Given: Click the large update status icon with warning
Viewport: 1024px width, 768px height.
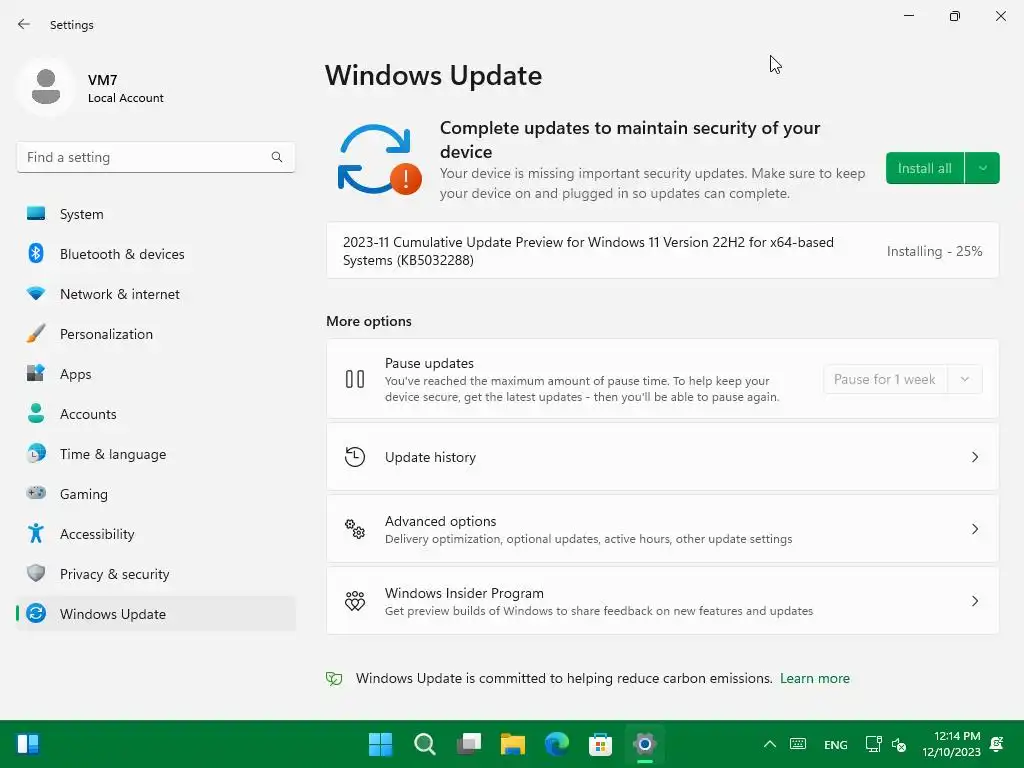Looking at the screenshot, I should pos(379,159).
